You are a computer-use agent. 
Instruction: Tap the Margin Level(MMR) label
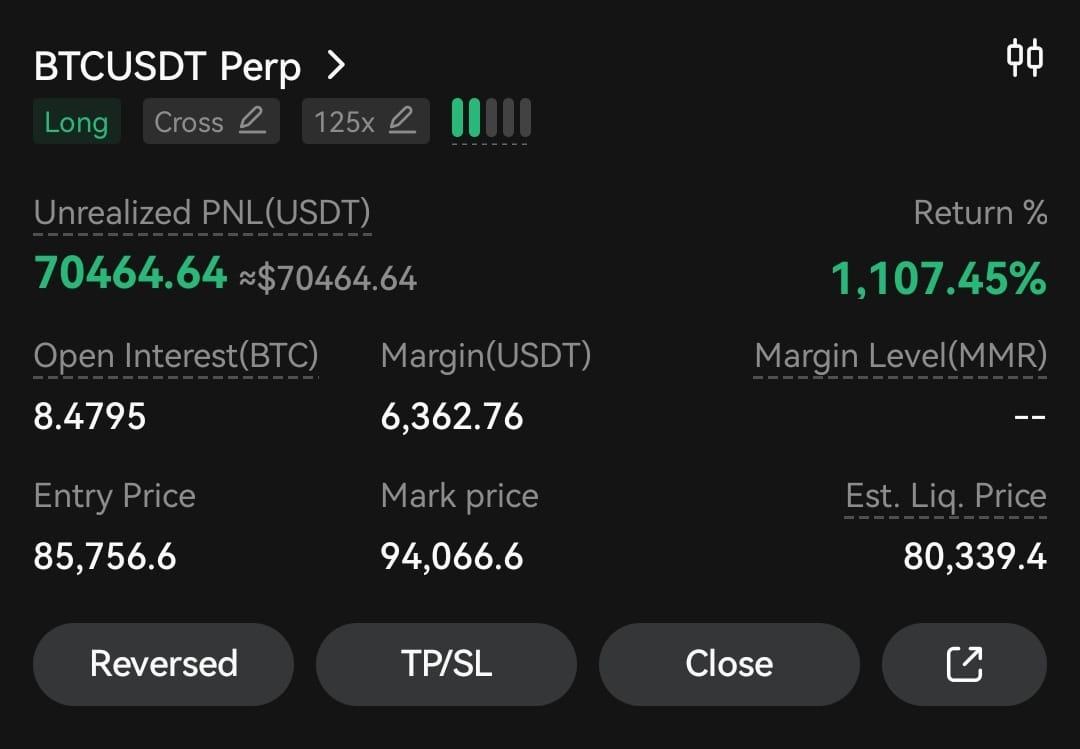click(x=900, y=356)
